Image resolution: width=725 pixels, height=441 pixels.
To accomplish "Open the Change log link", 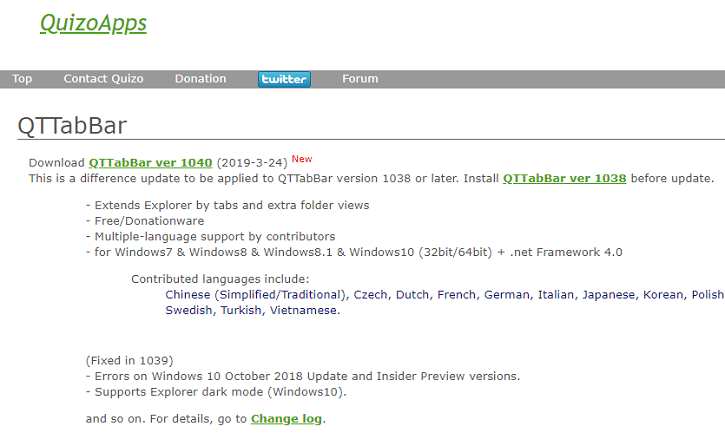I will [x=286, y=420].
